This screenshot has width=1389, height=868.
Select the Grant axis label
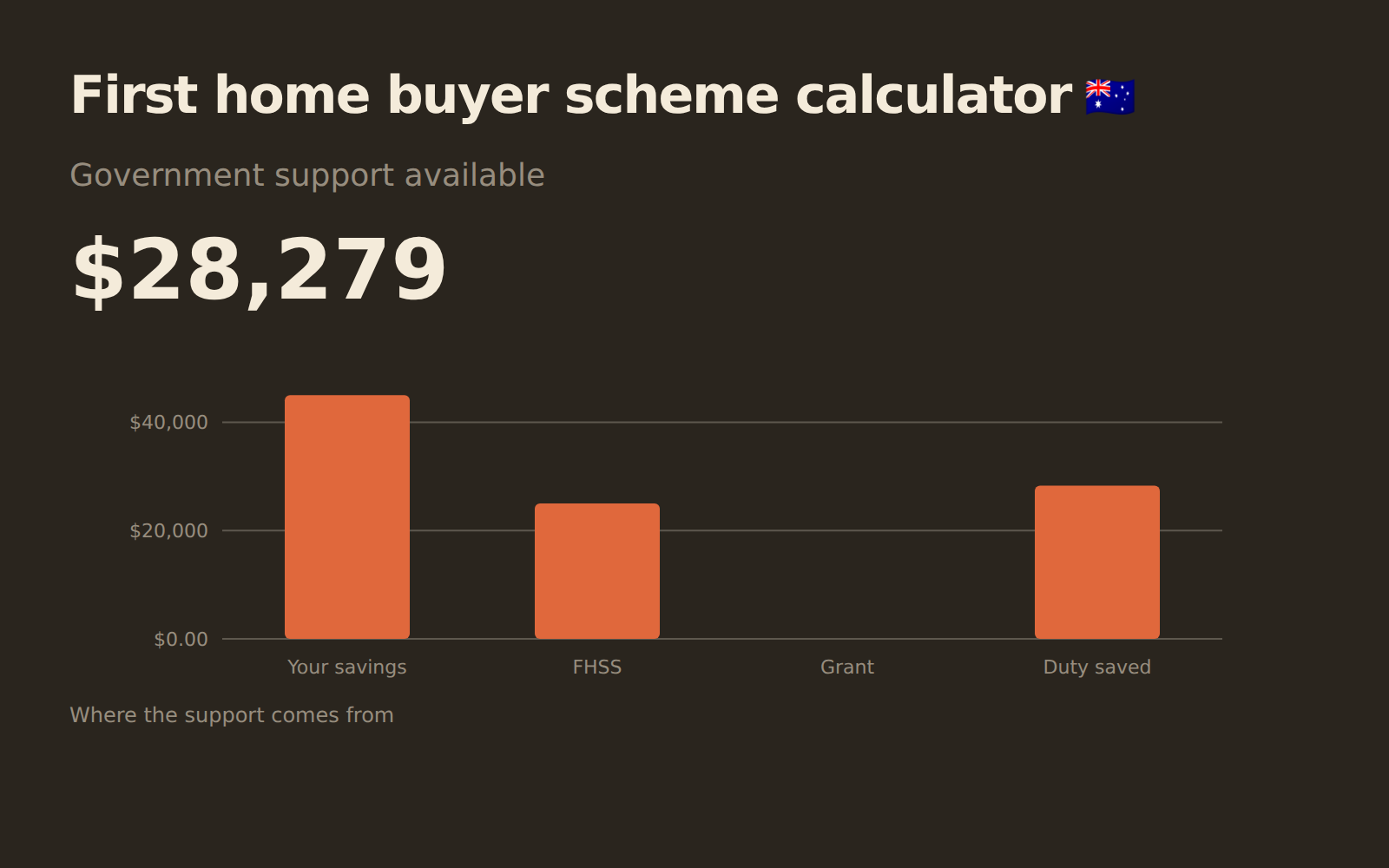(x=847, y=667)
